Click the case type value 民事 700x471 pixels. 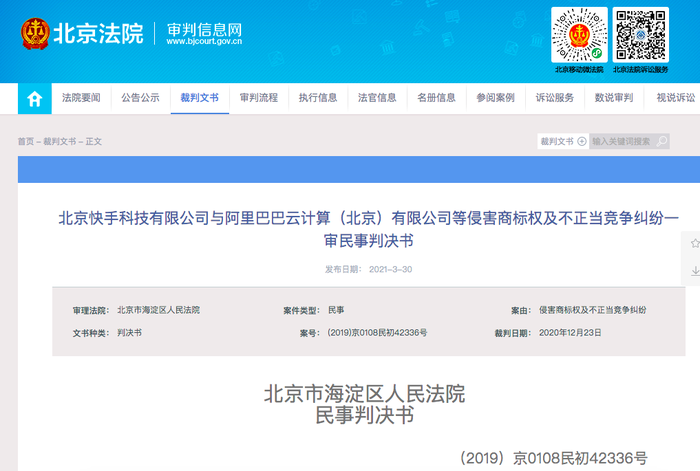click(336, 310)
